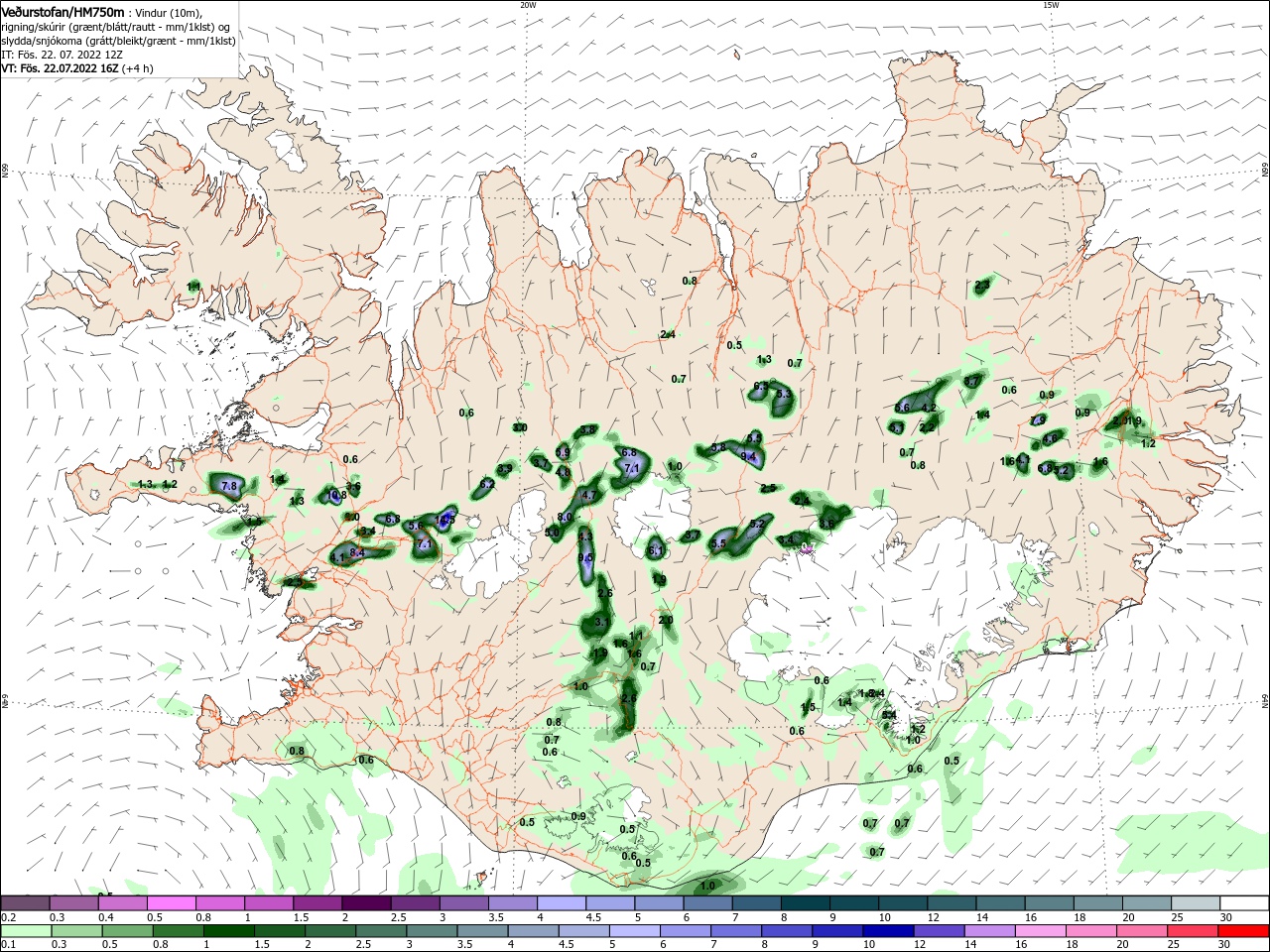Click the 5.0 precipitation value
This screenshot has width=1270, height=952.
pos(553,533)
